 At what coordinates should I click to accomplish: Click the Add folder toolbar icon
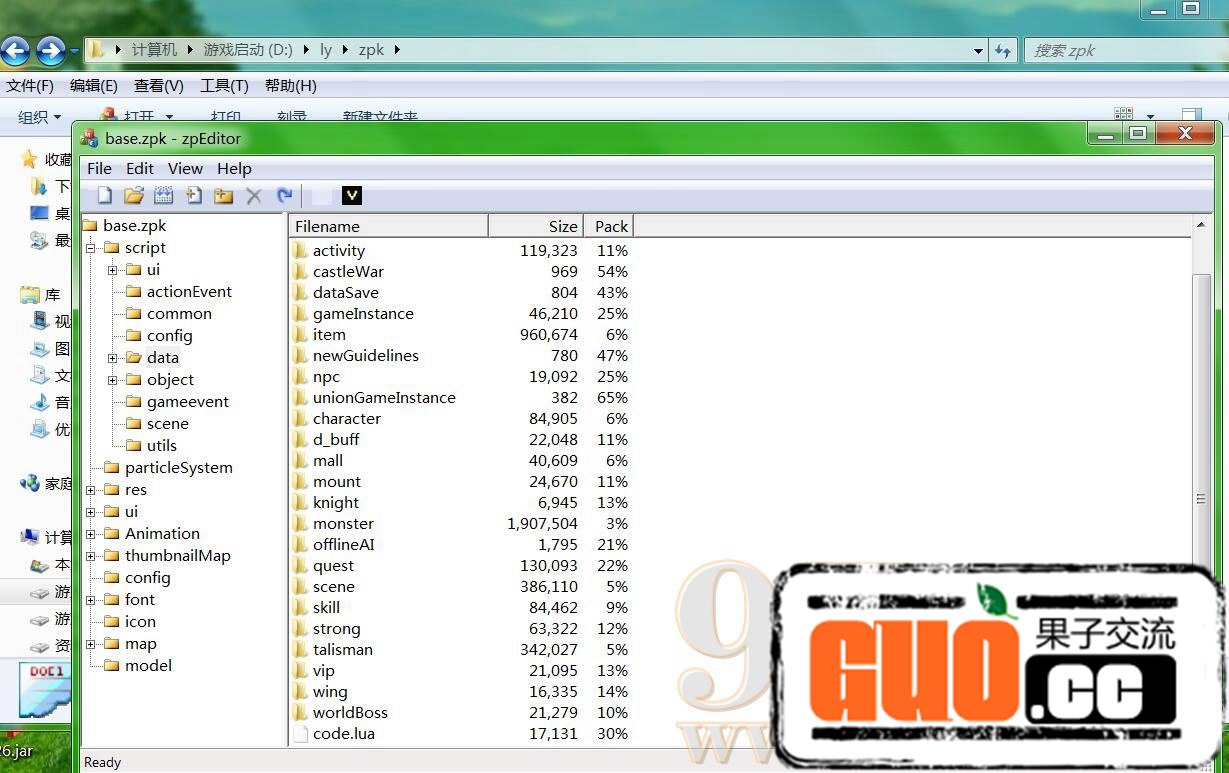(224, 196)
